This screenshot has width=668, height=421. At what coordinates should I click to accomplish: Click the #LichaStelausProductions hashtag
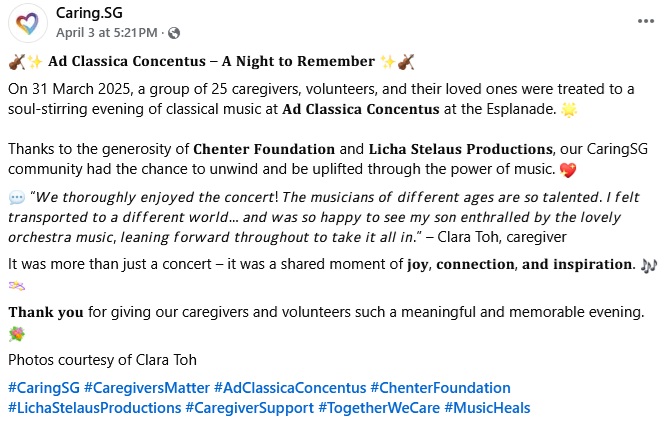(94, 407)
